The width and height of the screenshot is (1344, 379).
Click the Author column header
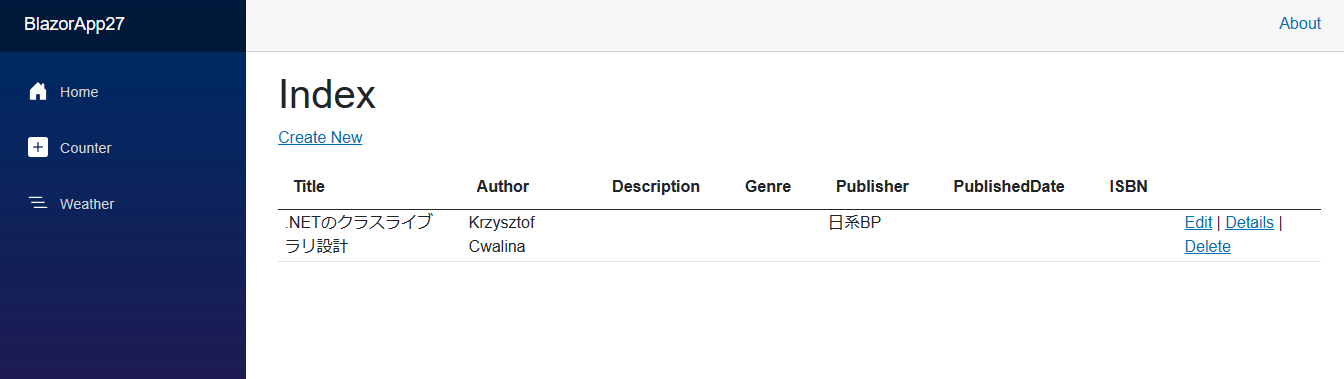502,186
